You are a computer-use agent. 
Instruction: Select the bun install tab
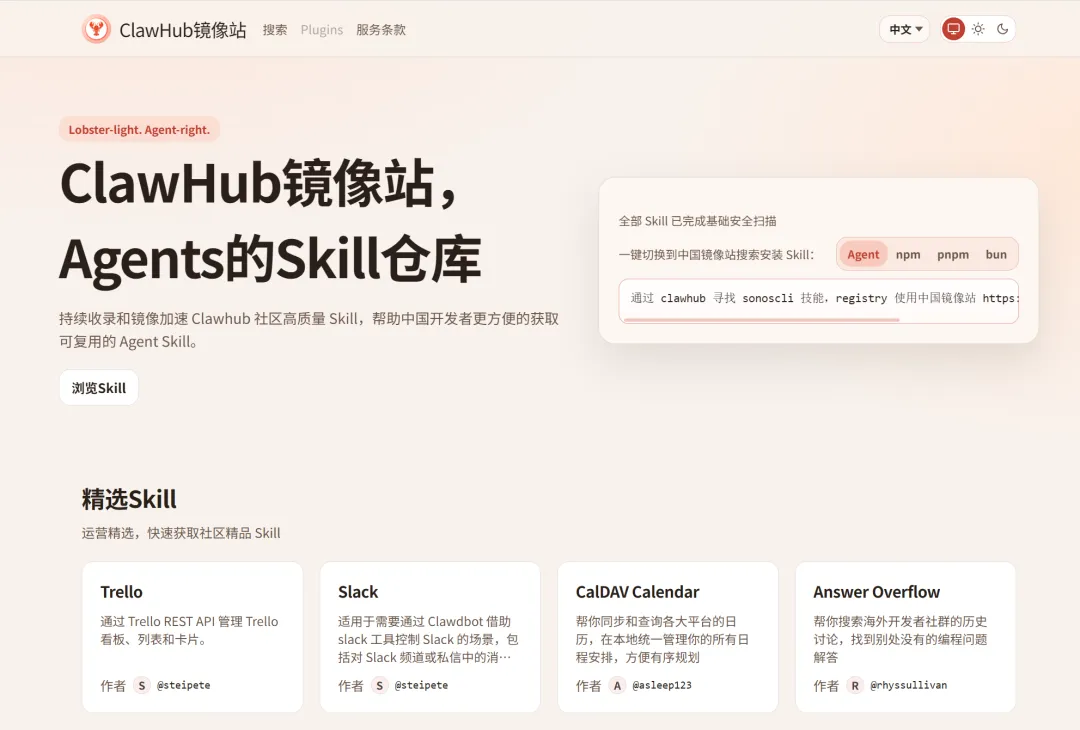996,254
